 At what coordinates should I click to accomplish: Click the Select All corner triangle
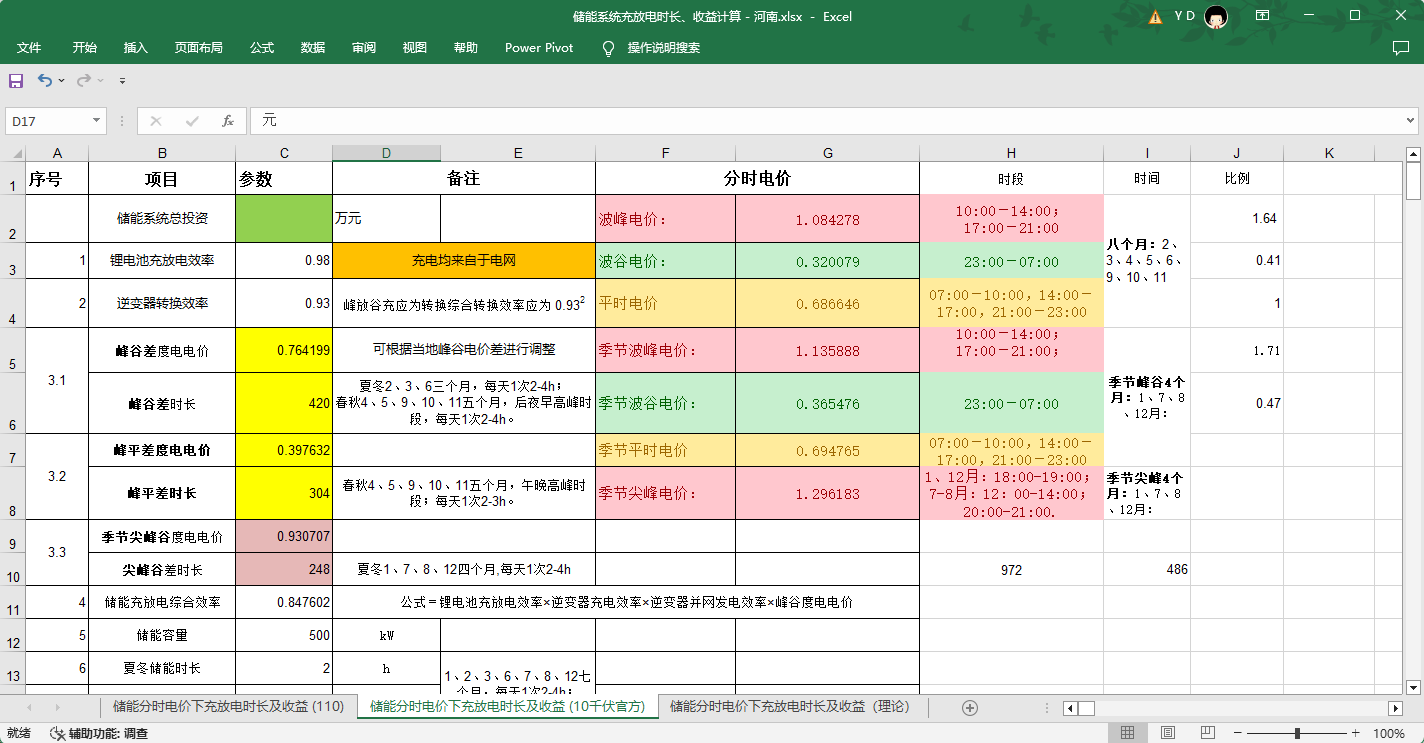13,153
